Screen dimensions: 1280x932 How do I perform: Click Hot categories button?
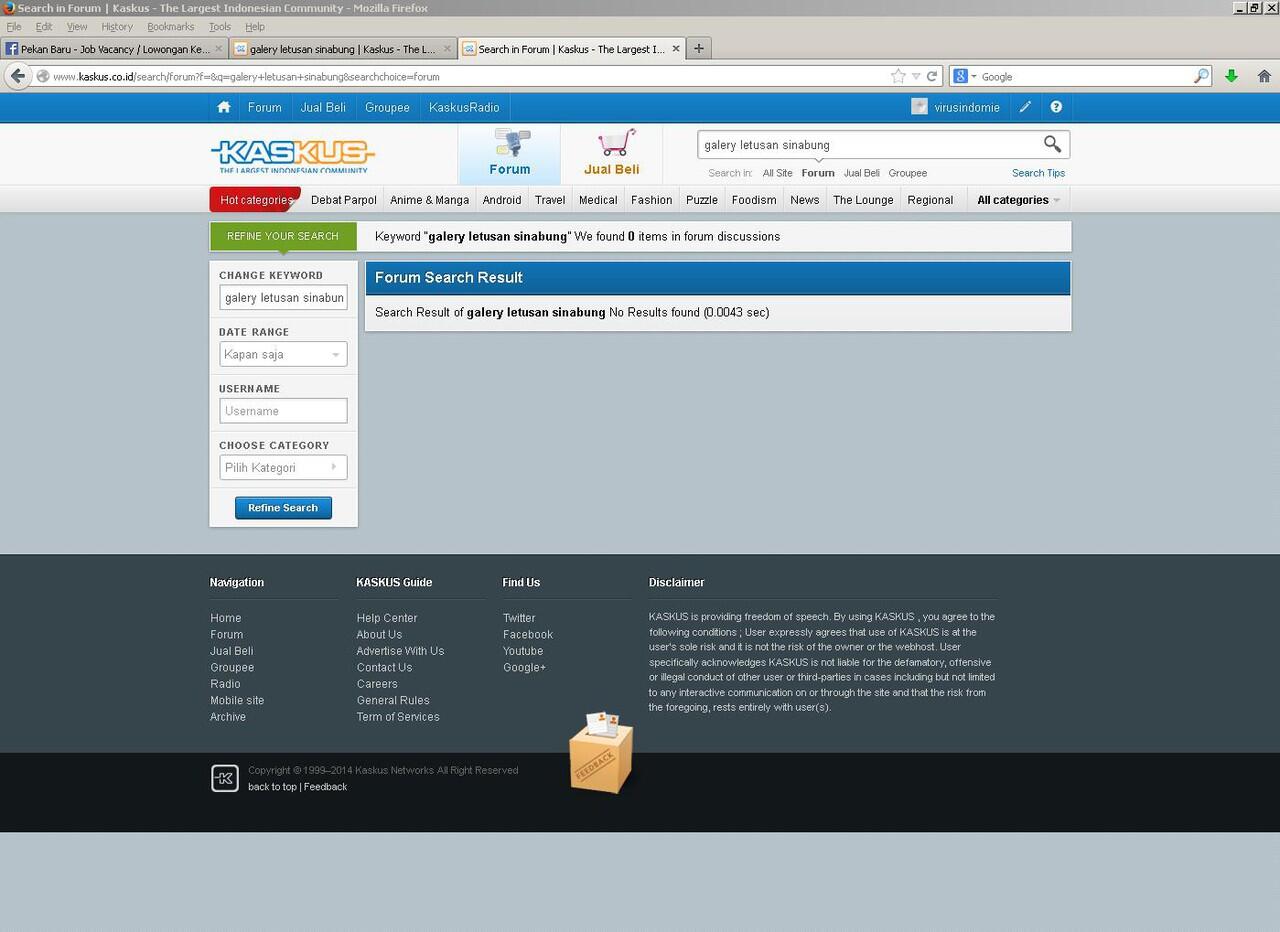pyautogui.click(x=255, y=200)
